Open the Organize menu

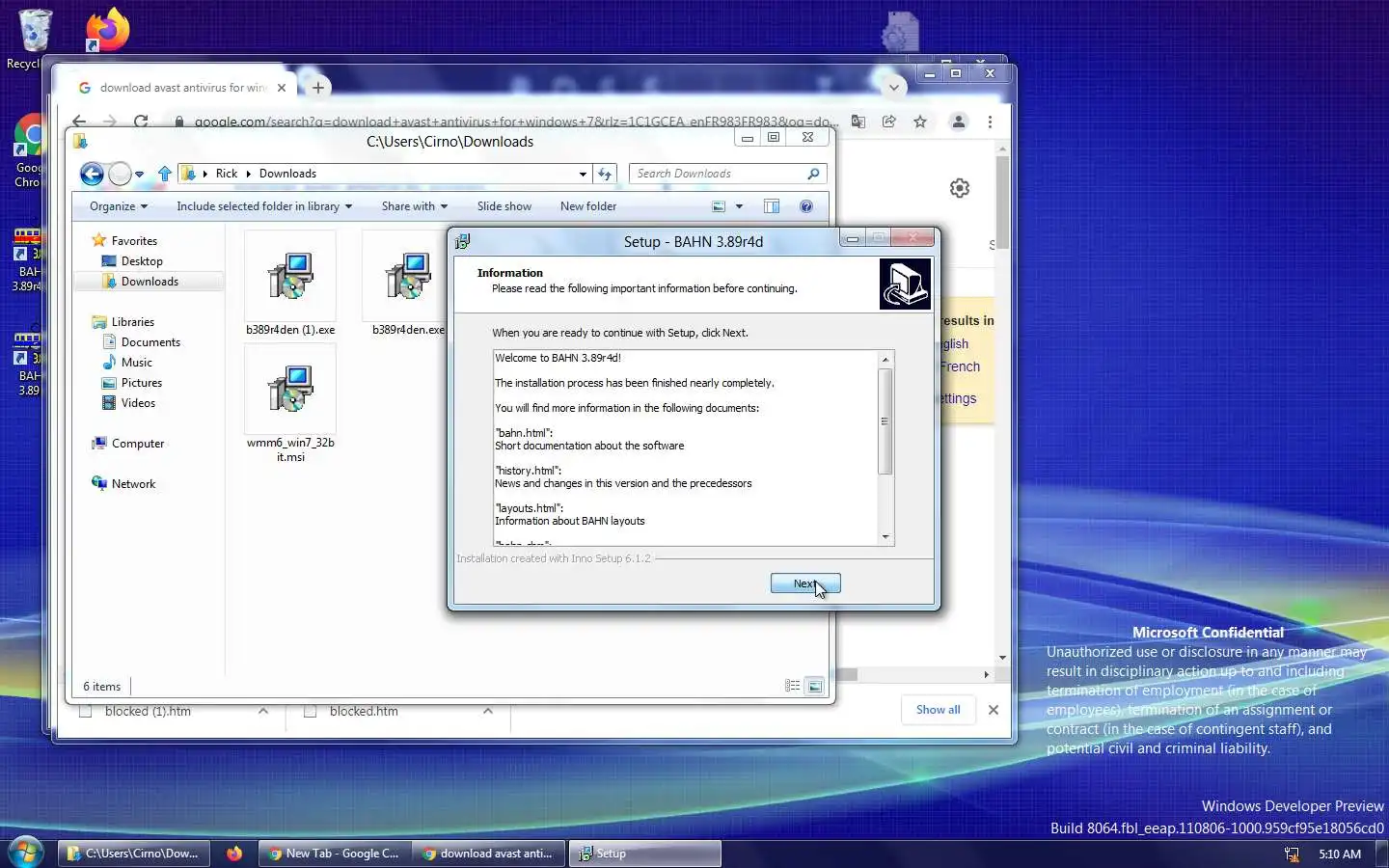pyautogui.click(x=119, y=206)
